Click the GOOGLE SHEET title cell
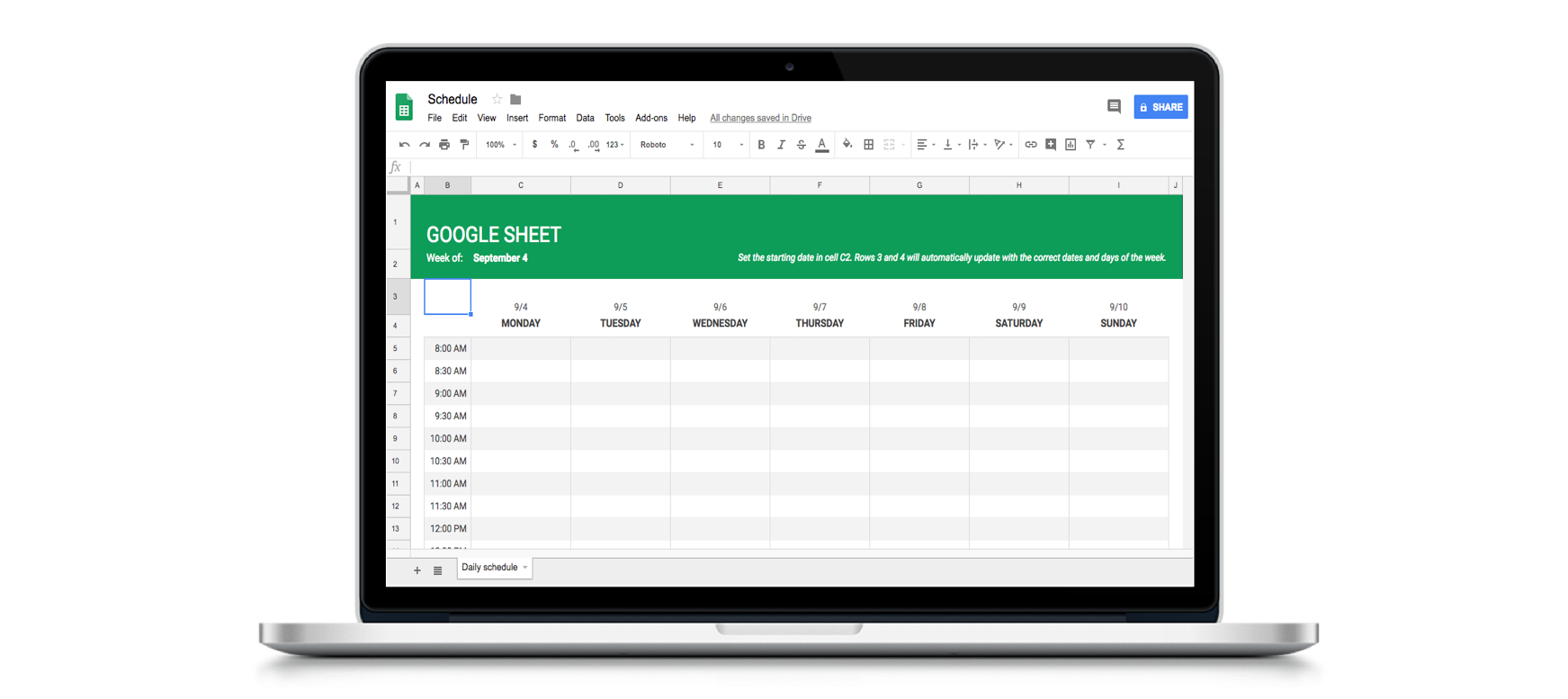This screenshot has height=699, width=1568. (494, 234)
